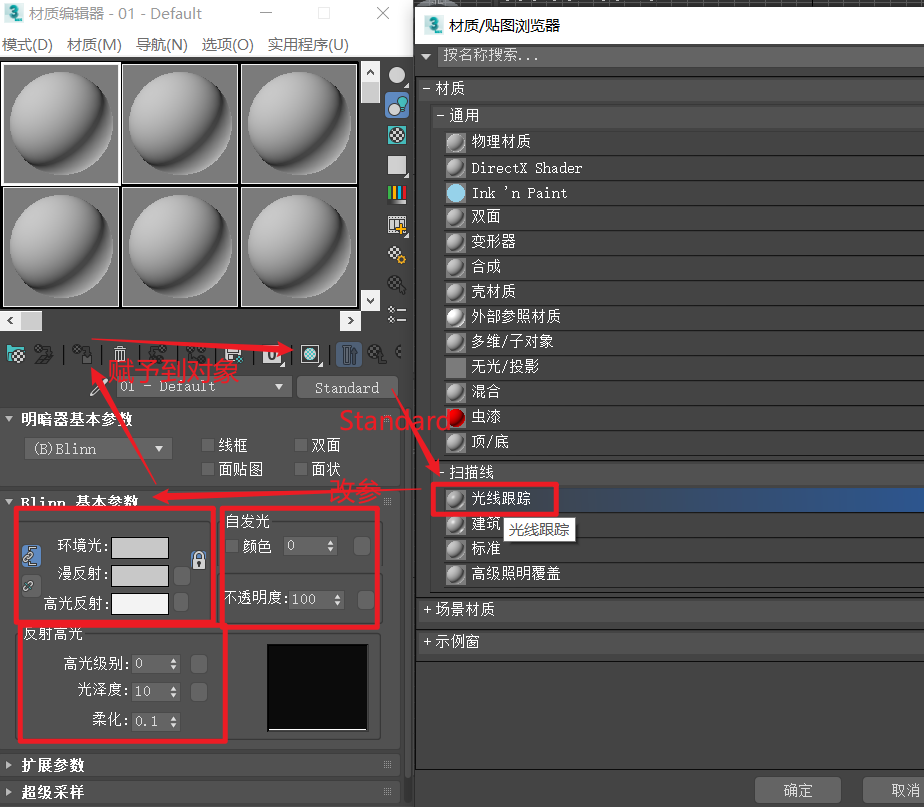Enable the 双面 two-sided checkbox
This screenshot has width=924, height=807.
303,445
